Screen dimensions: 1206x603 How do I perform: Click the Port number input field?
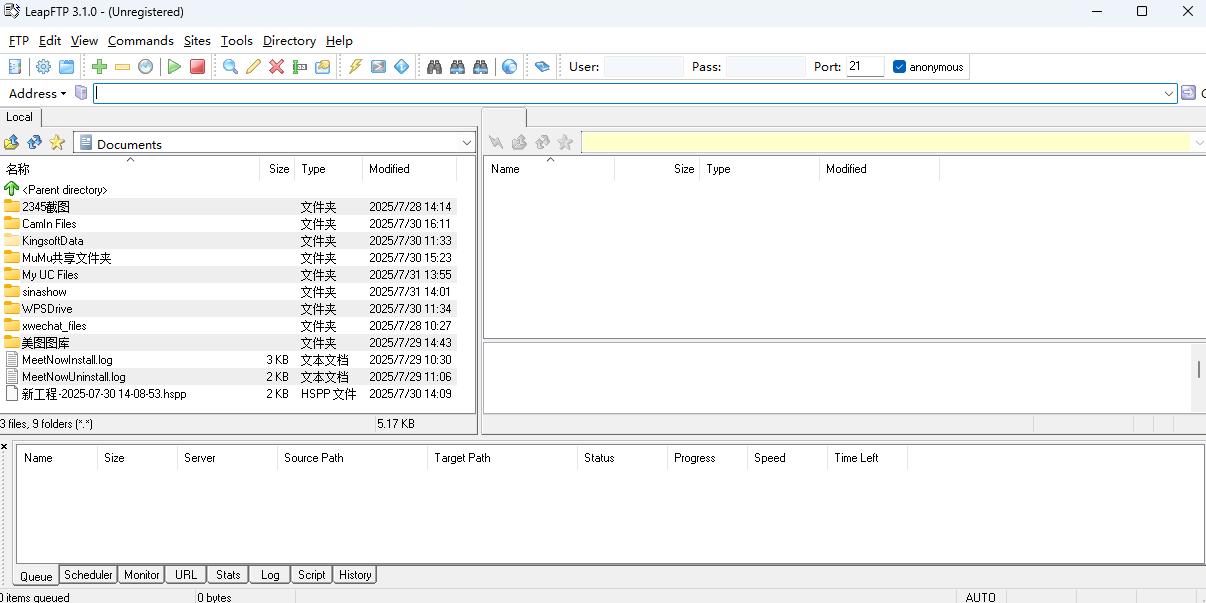tap(864, 67)
